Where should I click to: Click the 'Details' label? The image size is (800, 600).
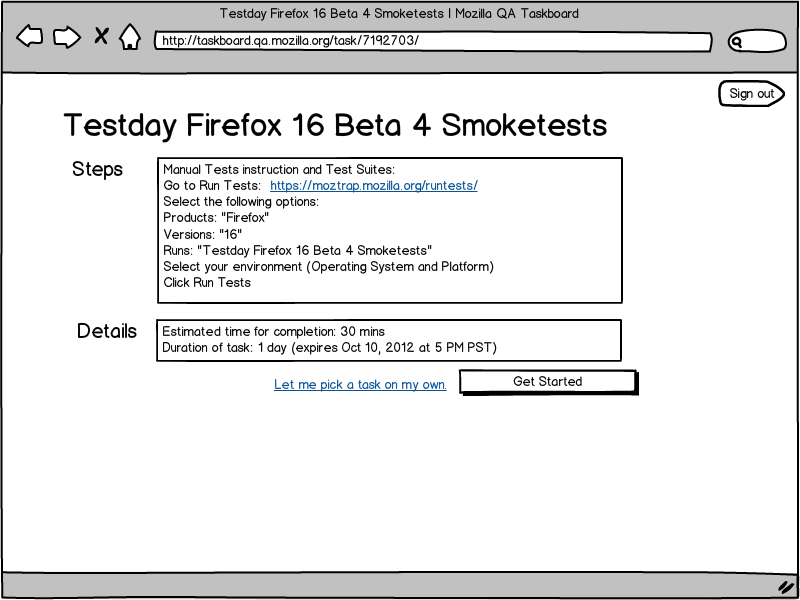coord(107,331)
